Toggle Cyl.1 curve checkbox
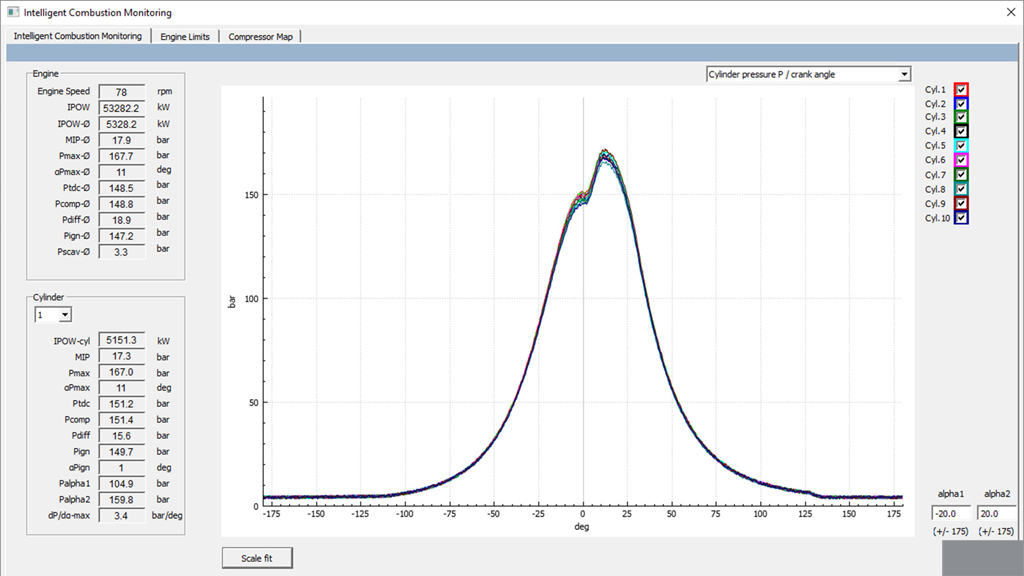The height and width of the screenshot is (576, 1024). 961,89
